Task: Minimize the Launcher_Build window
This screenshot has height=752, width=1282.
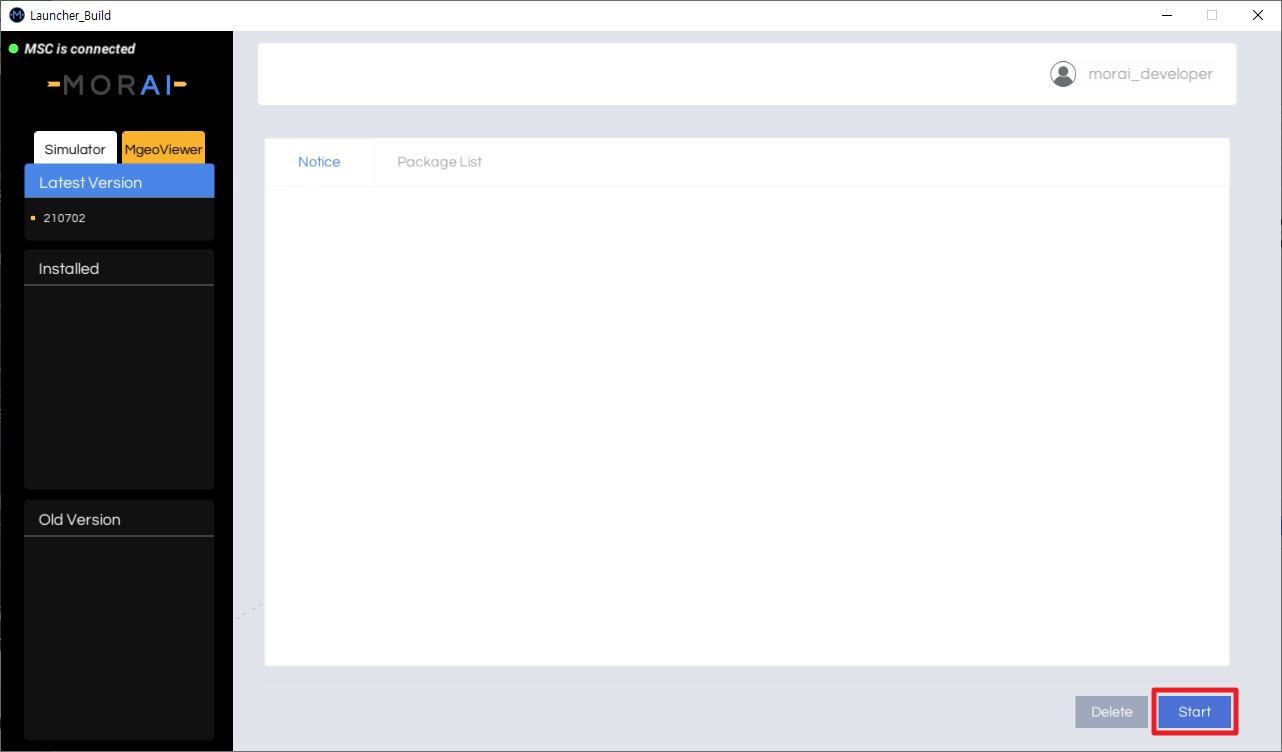Action: (1167, 15)
